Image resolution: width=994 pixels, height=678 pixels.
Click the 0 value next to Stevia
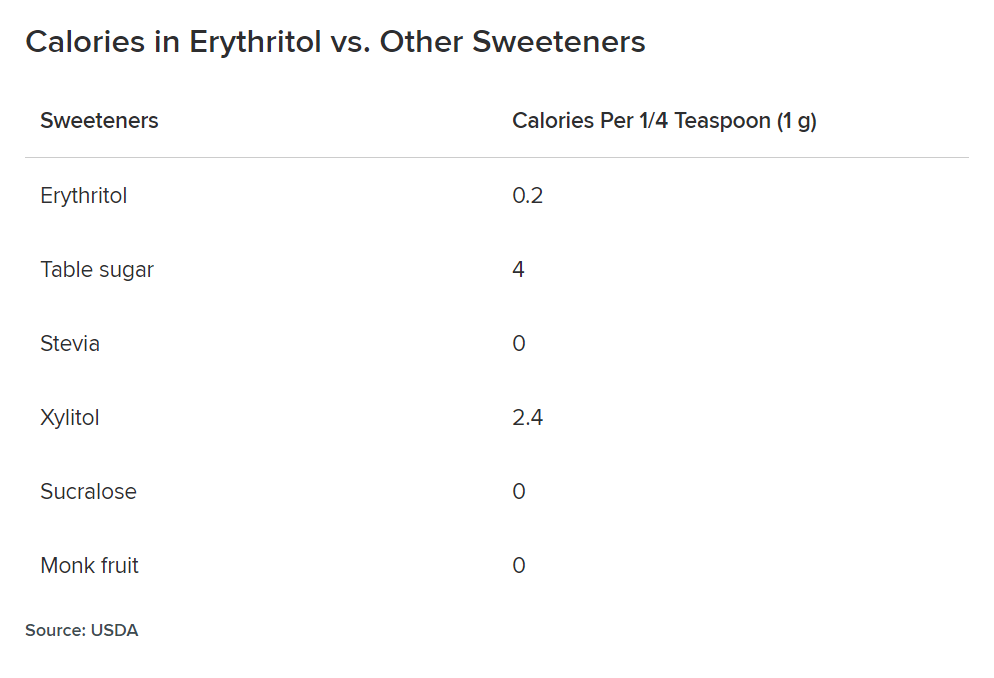click(519, 343)
